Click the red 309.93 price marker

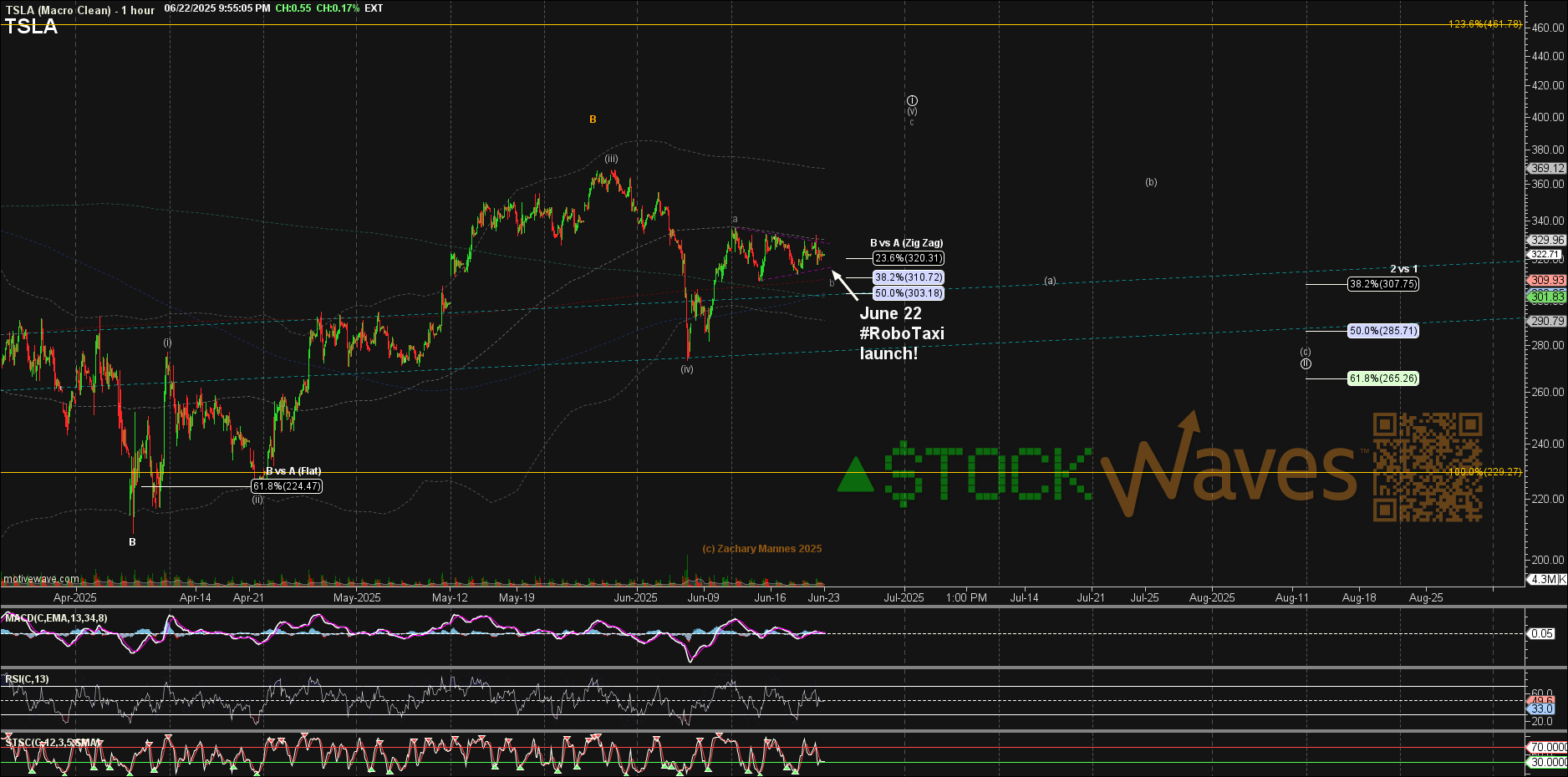(x=1547, y=281)
